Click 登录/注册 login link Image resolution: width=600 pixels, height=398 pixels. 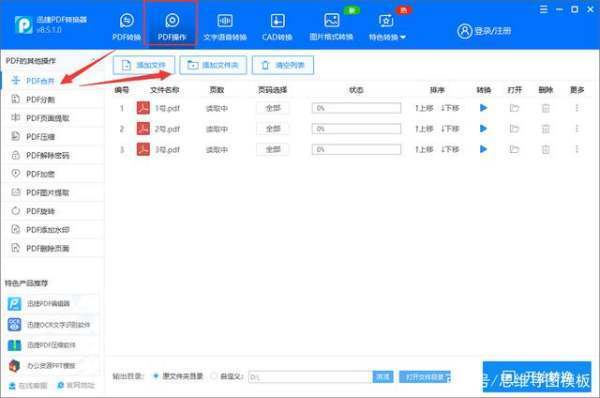[x=484, y=31]
